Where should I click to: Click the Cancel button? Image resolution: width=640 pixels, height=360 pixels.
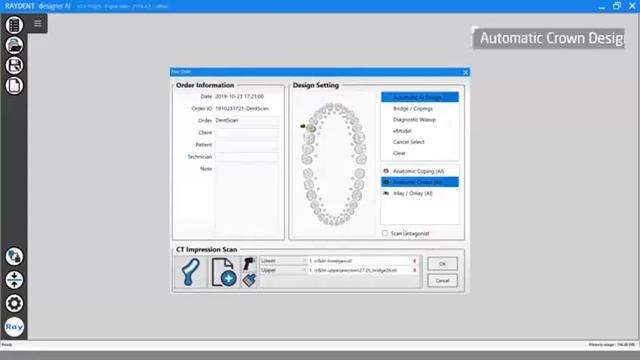pyautogui.click(x=442, y=281)
